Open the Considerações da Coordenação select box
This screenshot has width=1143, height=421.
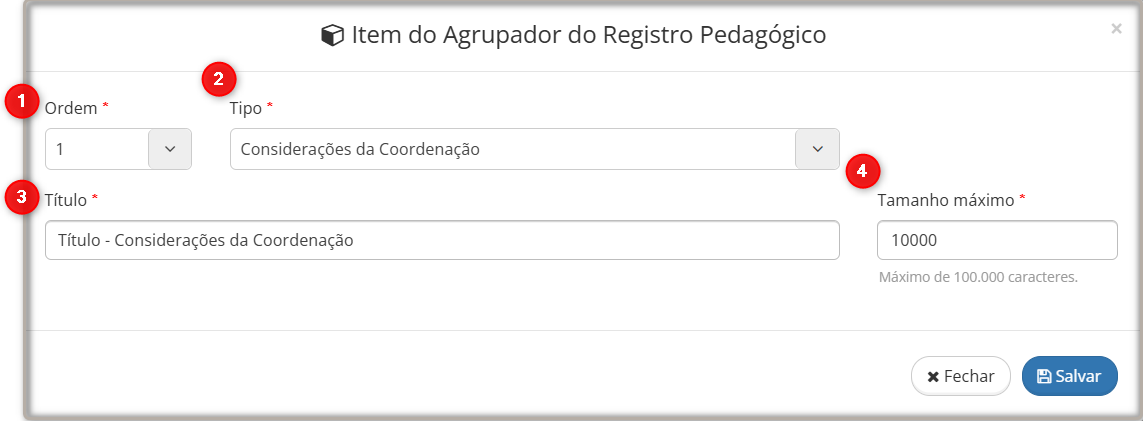(512, 149)
